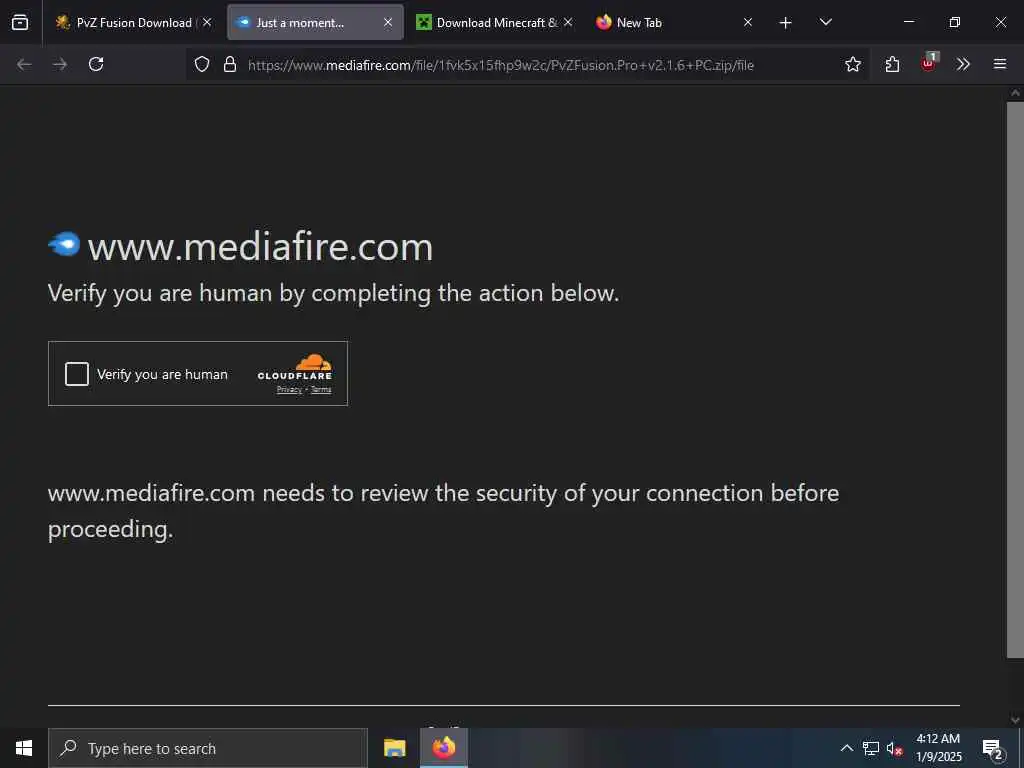The image size is (1024, 768).
Task: Open File Explorer from taskbar
Action: point(394,748)
